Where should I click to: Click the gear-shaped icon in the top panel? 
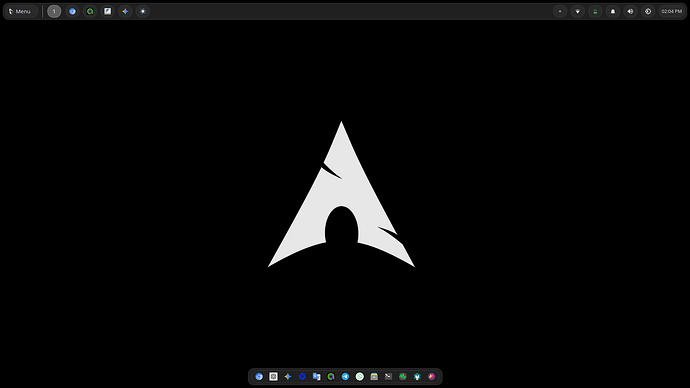143,11
